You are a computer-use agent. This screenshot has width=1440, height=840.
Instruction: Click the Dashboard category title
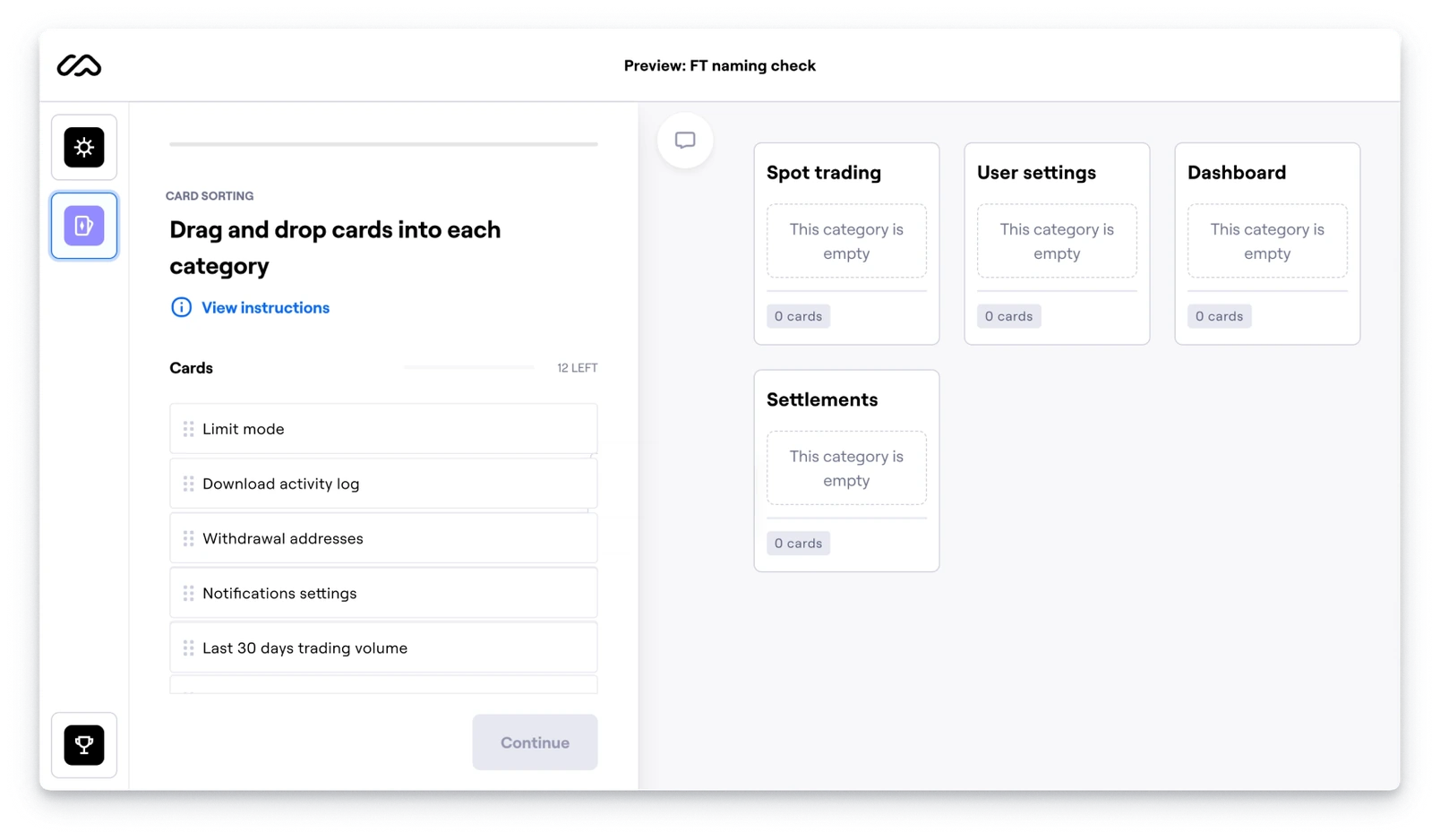[x=1237, y=172]
